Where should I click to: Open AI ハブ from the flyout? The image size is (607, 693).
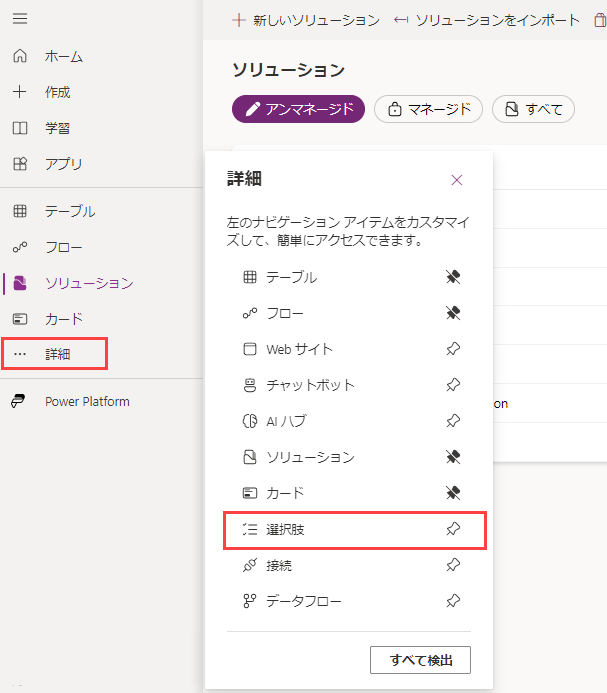pos(286,421)
